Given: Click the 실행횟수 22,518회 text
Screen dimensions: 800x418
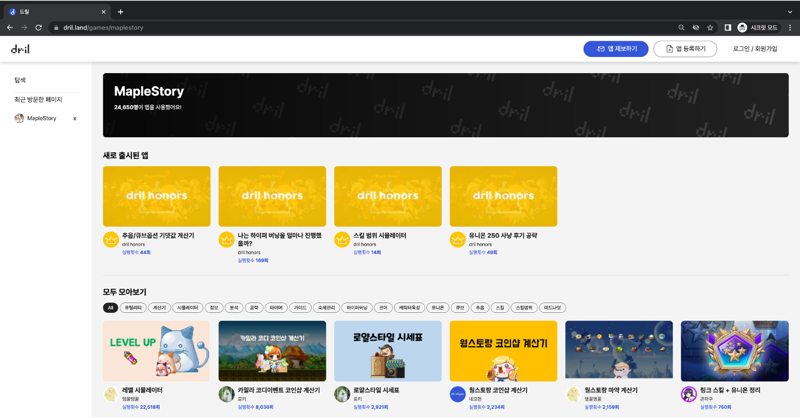Looking at the screenshot, I should [x=141, y=407].
